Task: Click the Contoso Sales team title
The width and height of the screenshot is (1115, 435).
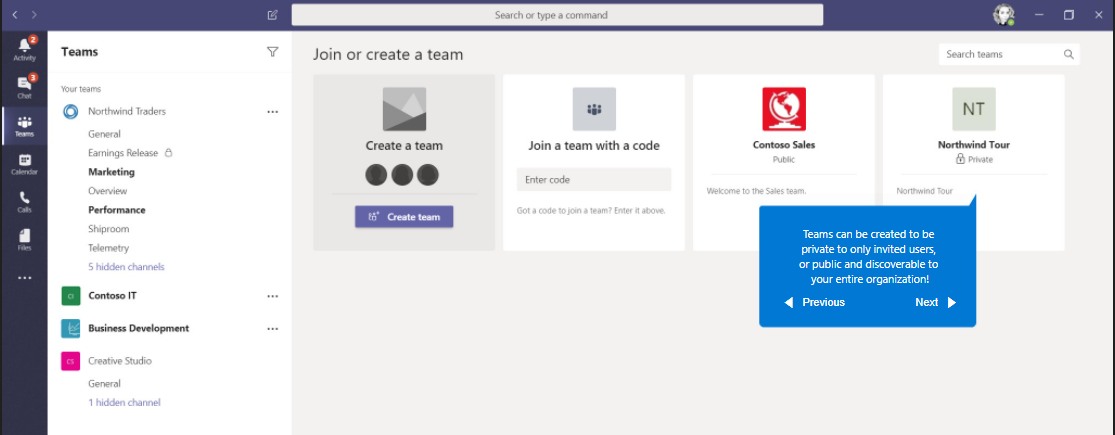Action: coord(784,145)
